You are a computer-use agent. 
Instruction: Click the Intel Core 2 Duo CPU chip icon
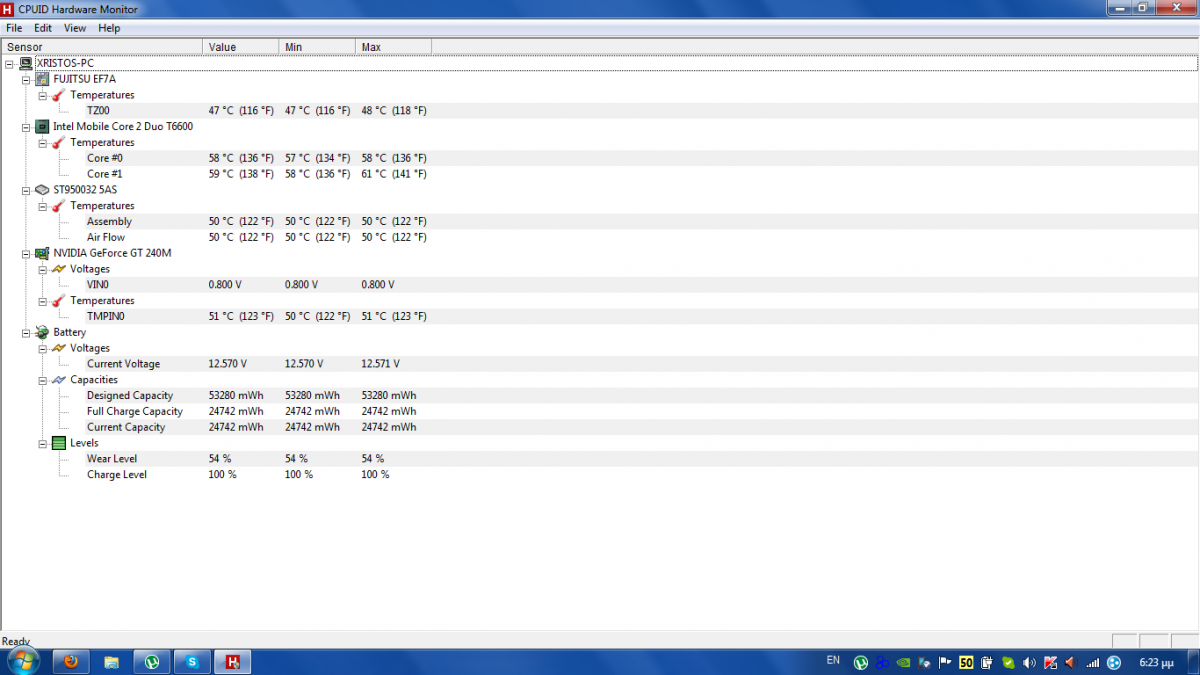pyautogui.click(x=42, y=127)
